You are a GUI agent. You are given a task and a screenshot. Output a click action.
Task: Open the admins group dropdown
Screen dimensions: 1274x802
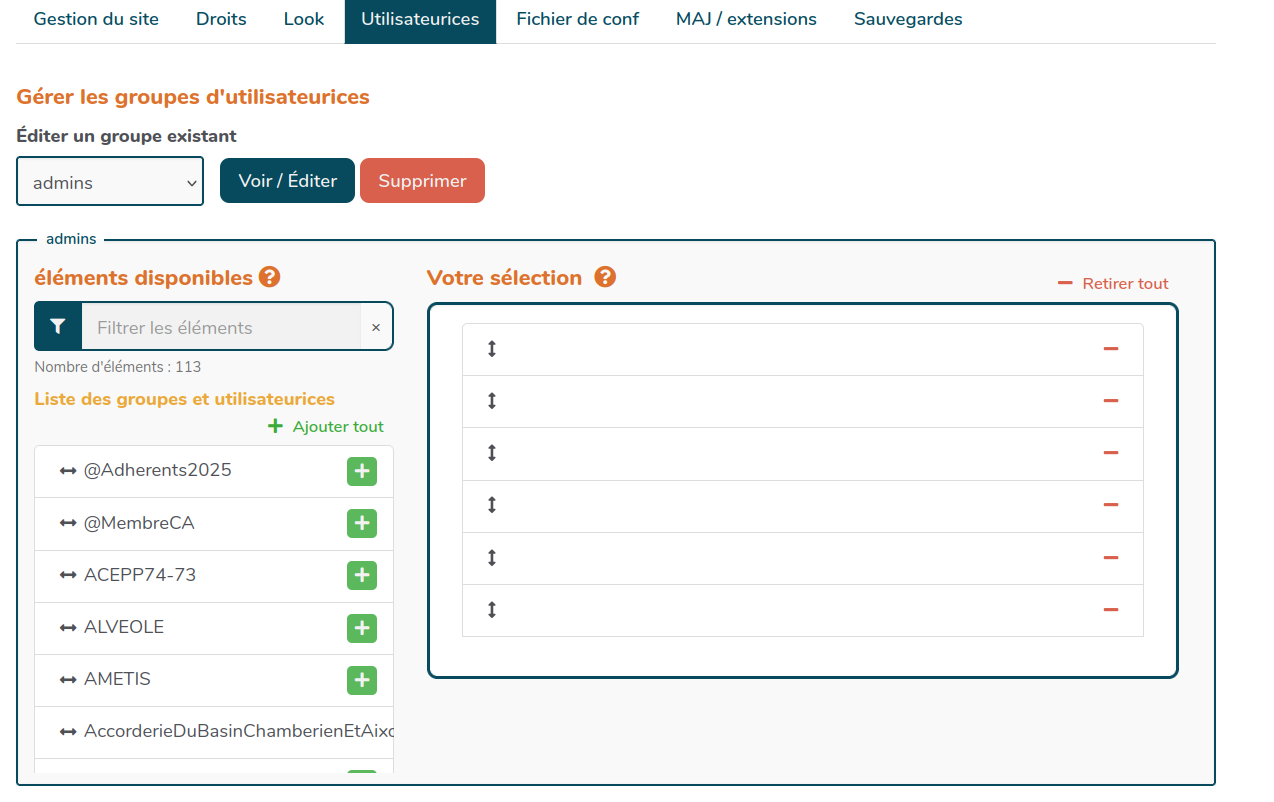110,182
